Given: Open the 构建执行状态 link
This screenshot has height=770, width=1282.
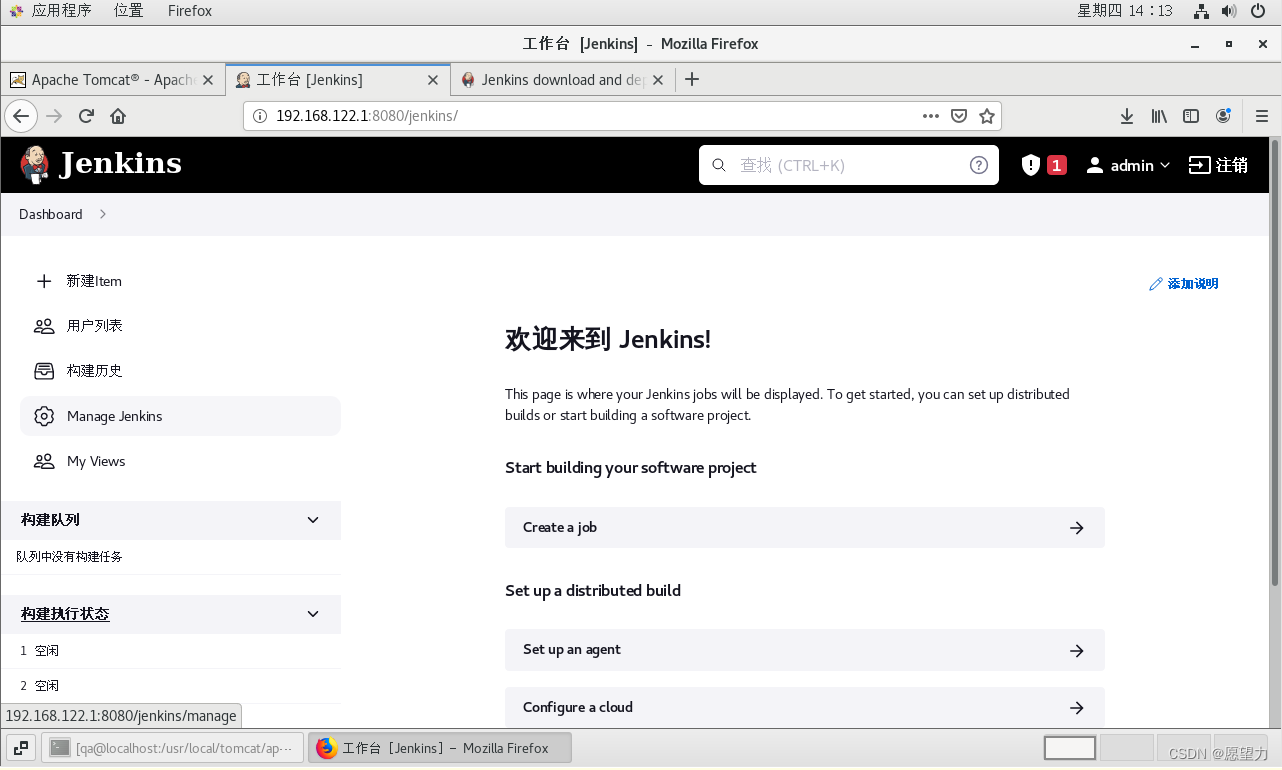Looking at the screenshot, I should pos(65,614).
